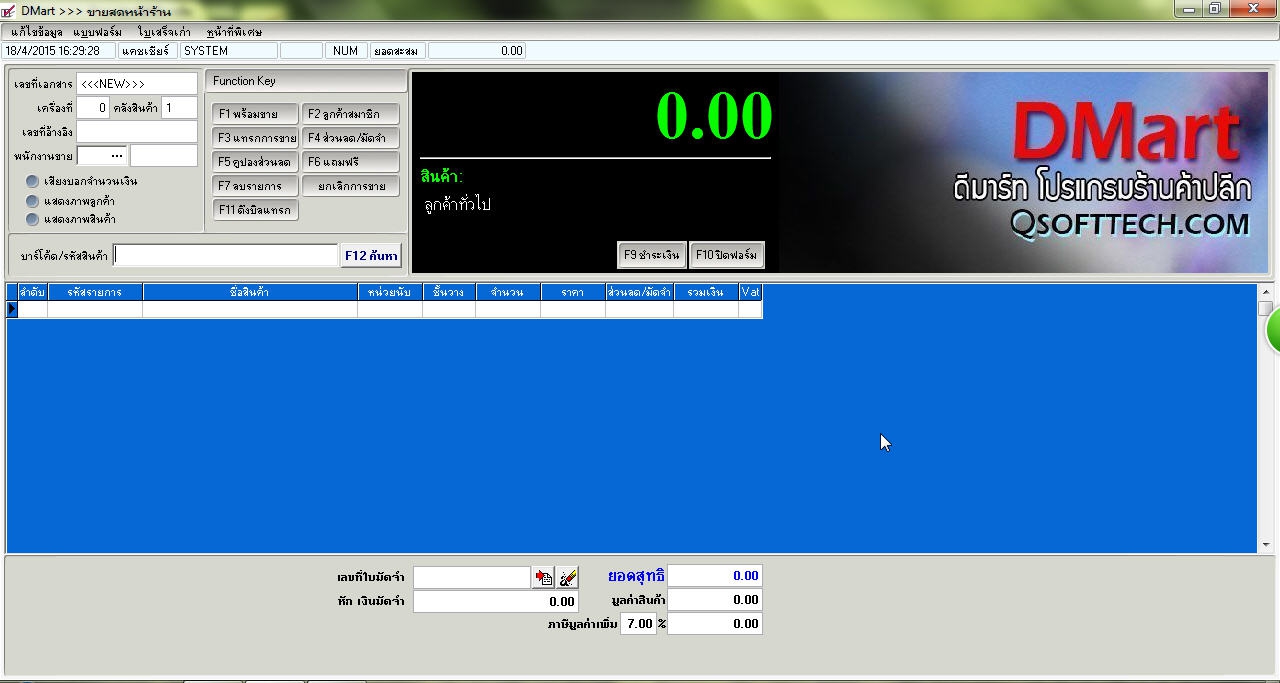Image resolution: width=1280 pixels, height=683 pixels.
Task: Click the รหัสรายการ column header
Action: tap(95, 292)
